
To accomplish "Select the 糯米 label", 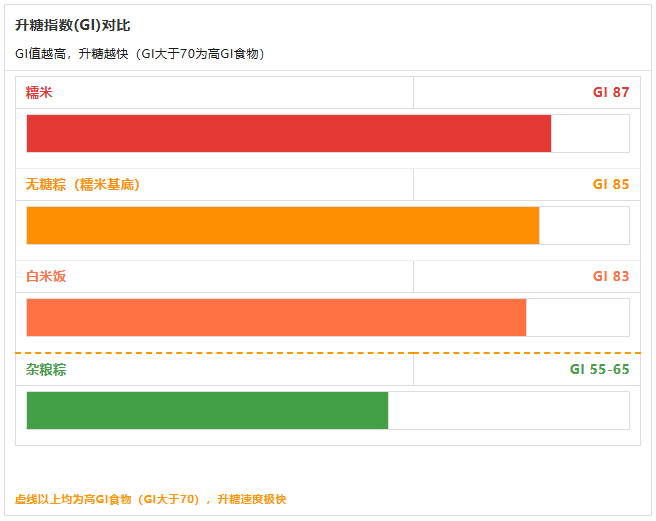I will 39,92.
